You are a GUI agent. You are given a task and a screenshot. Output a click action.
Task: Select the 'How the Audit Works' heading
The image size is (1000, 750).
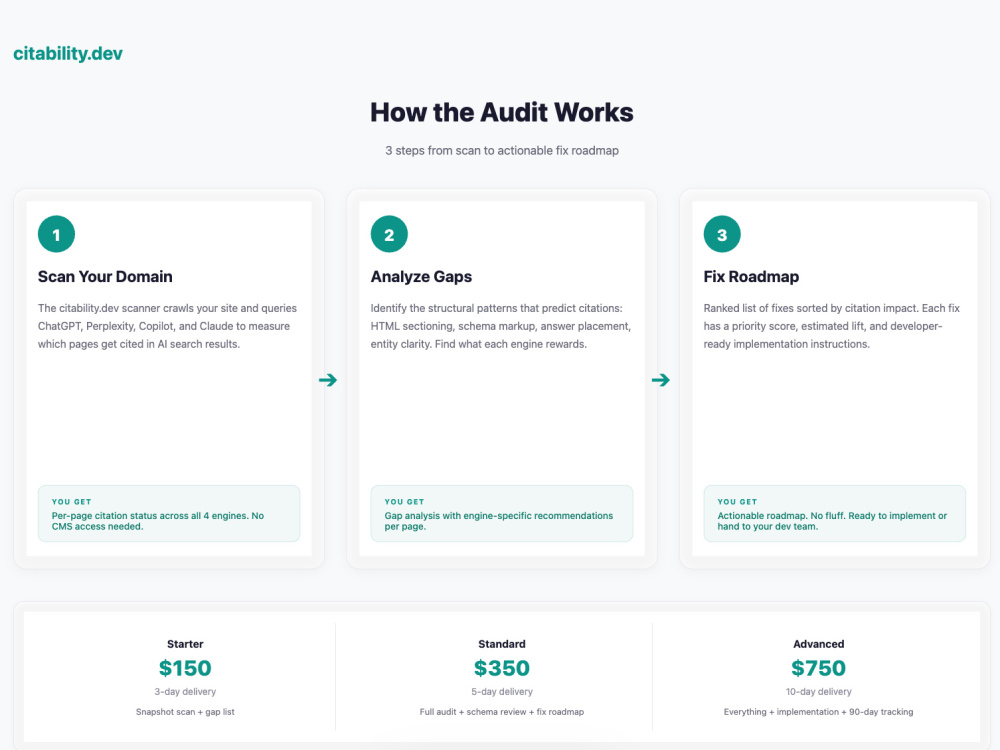tap(502, 112)
